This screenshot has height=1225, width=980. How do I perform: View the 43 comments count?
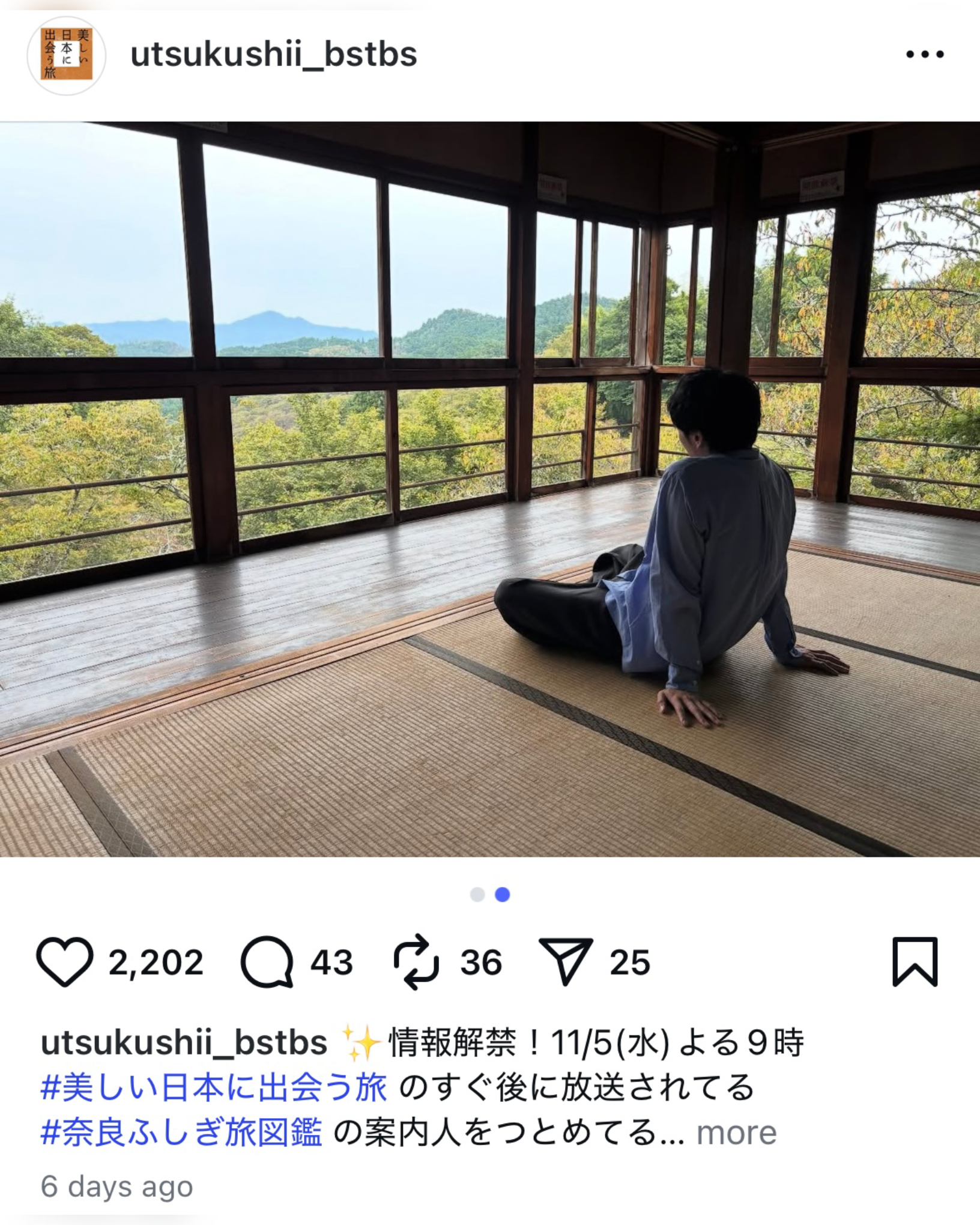pyautogui.click(x=331, y=963)
